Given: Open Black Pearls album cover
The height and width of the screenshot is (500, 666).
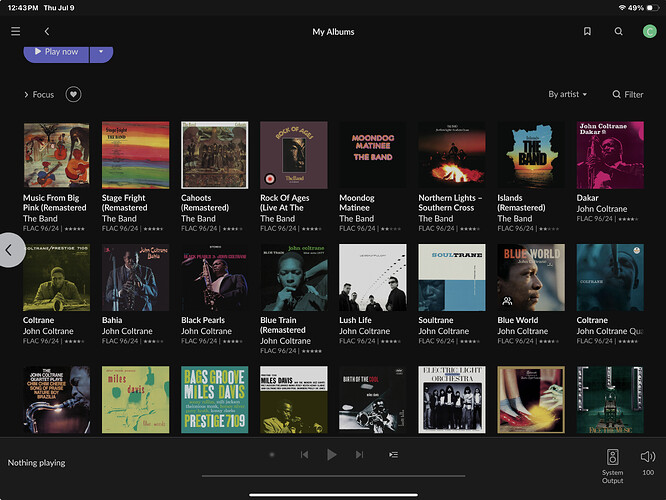Looking at the screenshot, I should coord(214,277).
